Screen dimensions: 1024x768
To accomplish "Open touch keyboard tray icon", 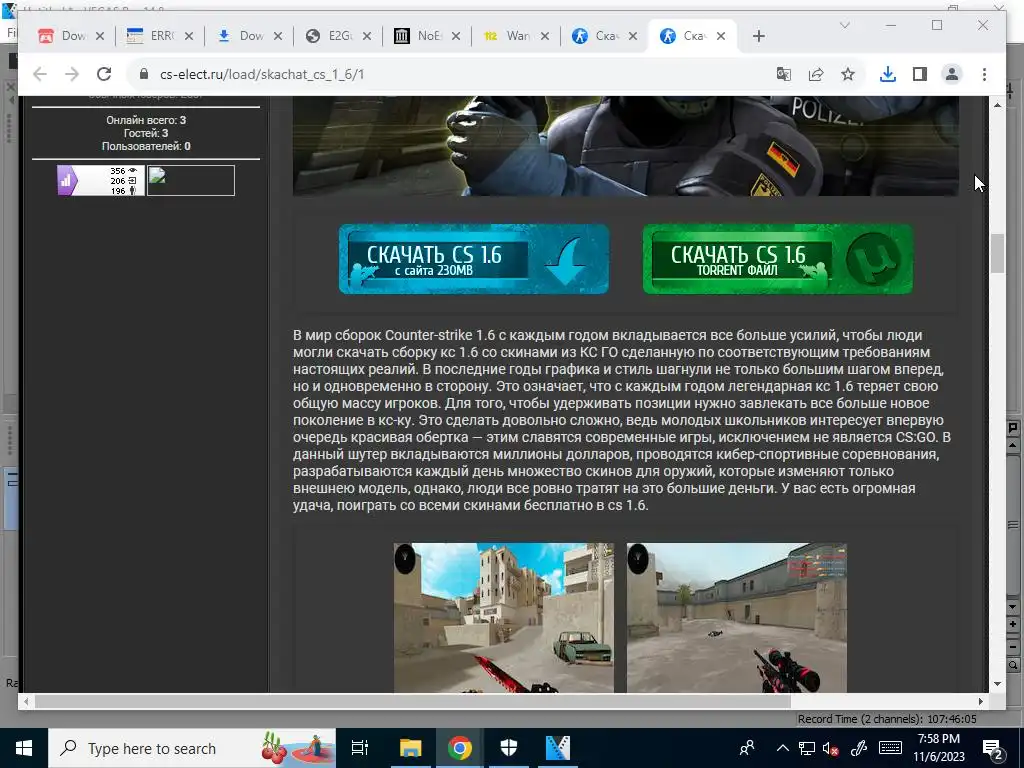I will point(891,748).
